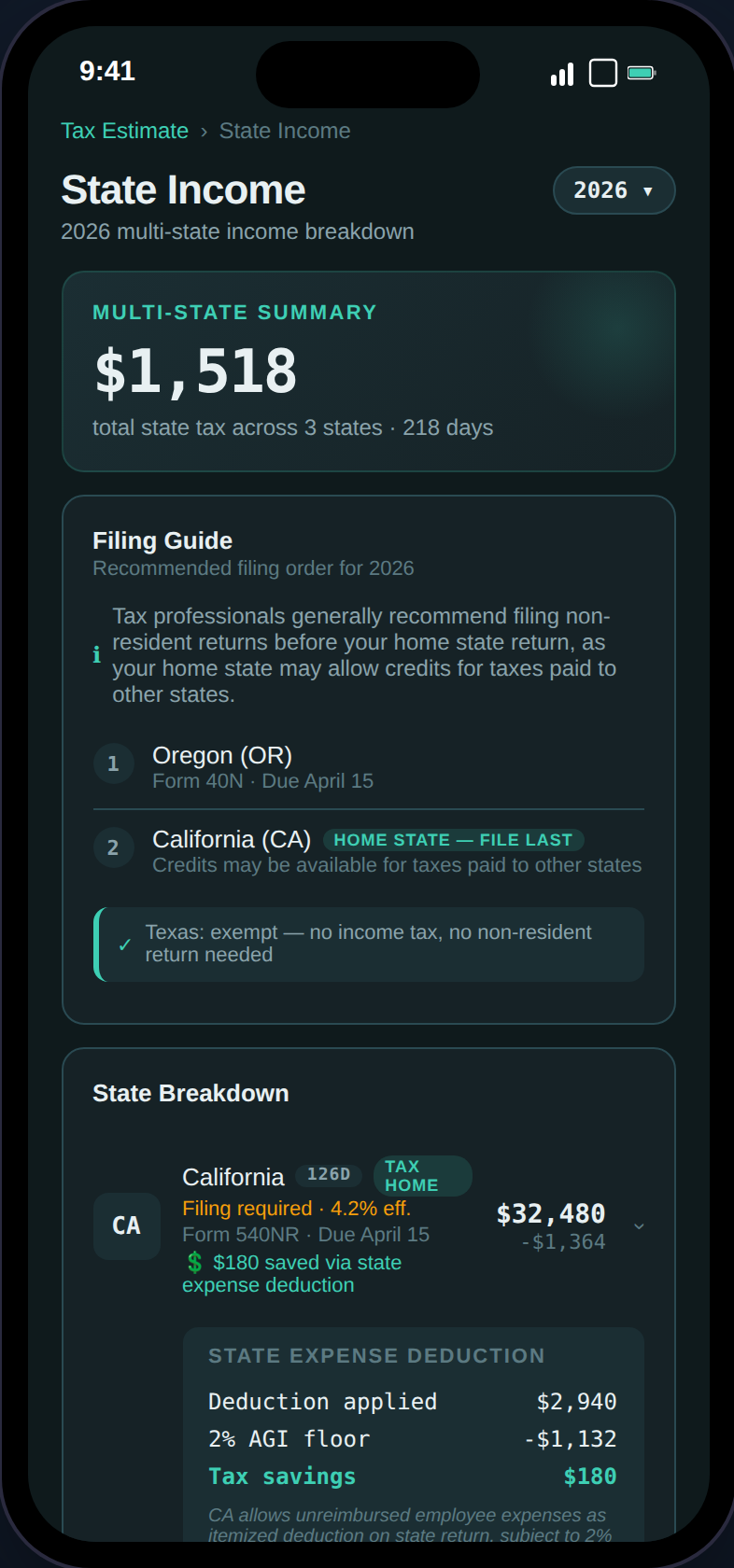The height and width of the screenshot is (1568, 734).
Task: Select the State Income breadcrumb label
Action: 285,131
